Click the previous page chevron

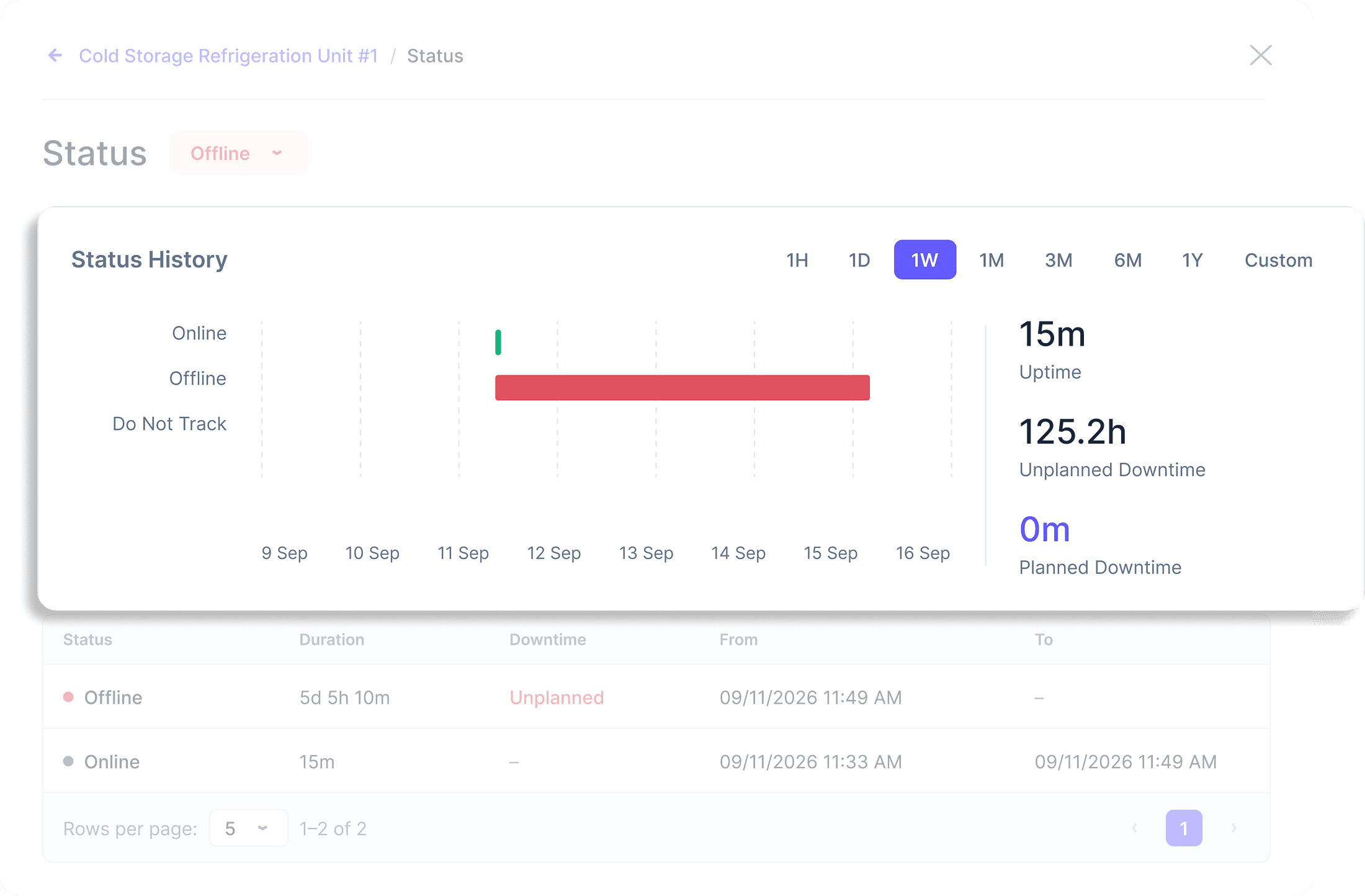pyautogui.click(x=1134, y=828)
